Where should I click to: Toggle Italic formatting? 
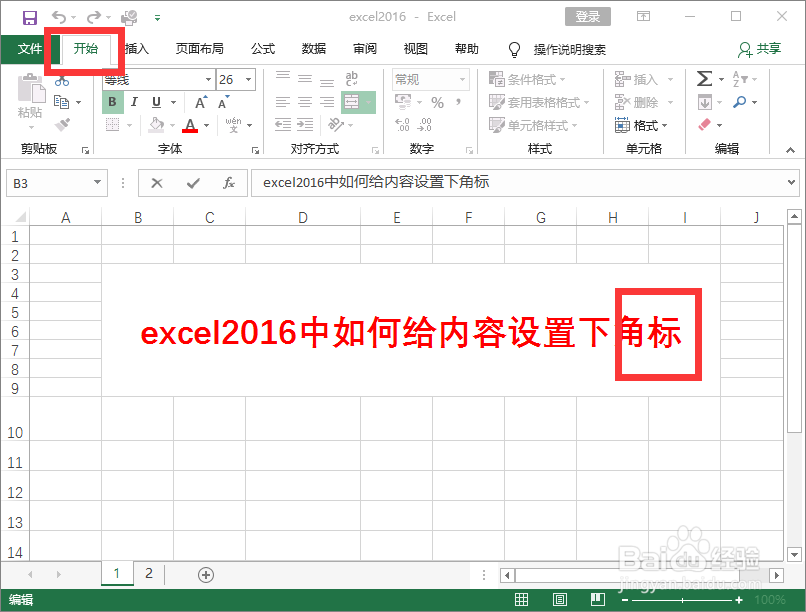(134, 102)
